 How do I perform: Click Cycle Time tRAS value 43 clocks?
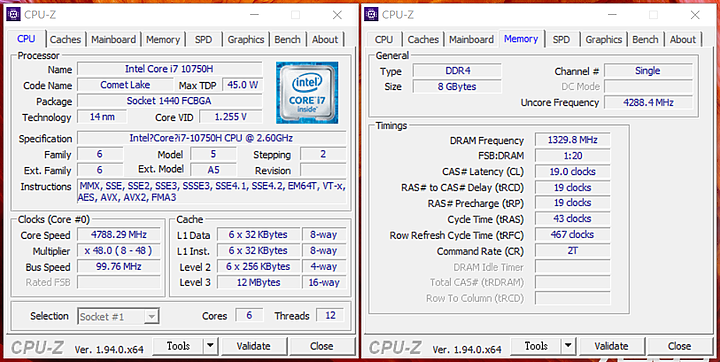(573, 219)
